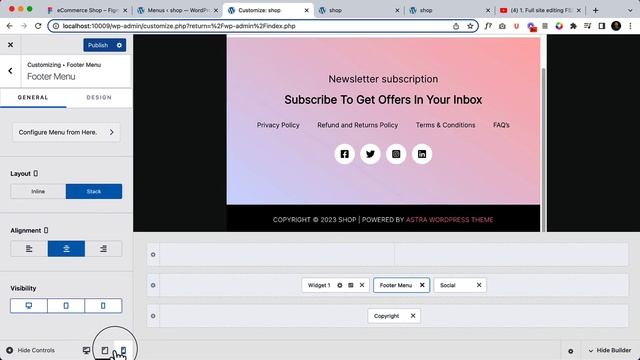The height and width of the screenshot is (360, 640).
Task: Open Chrome three-dot menu
Action: tap(631, 26)
